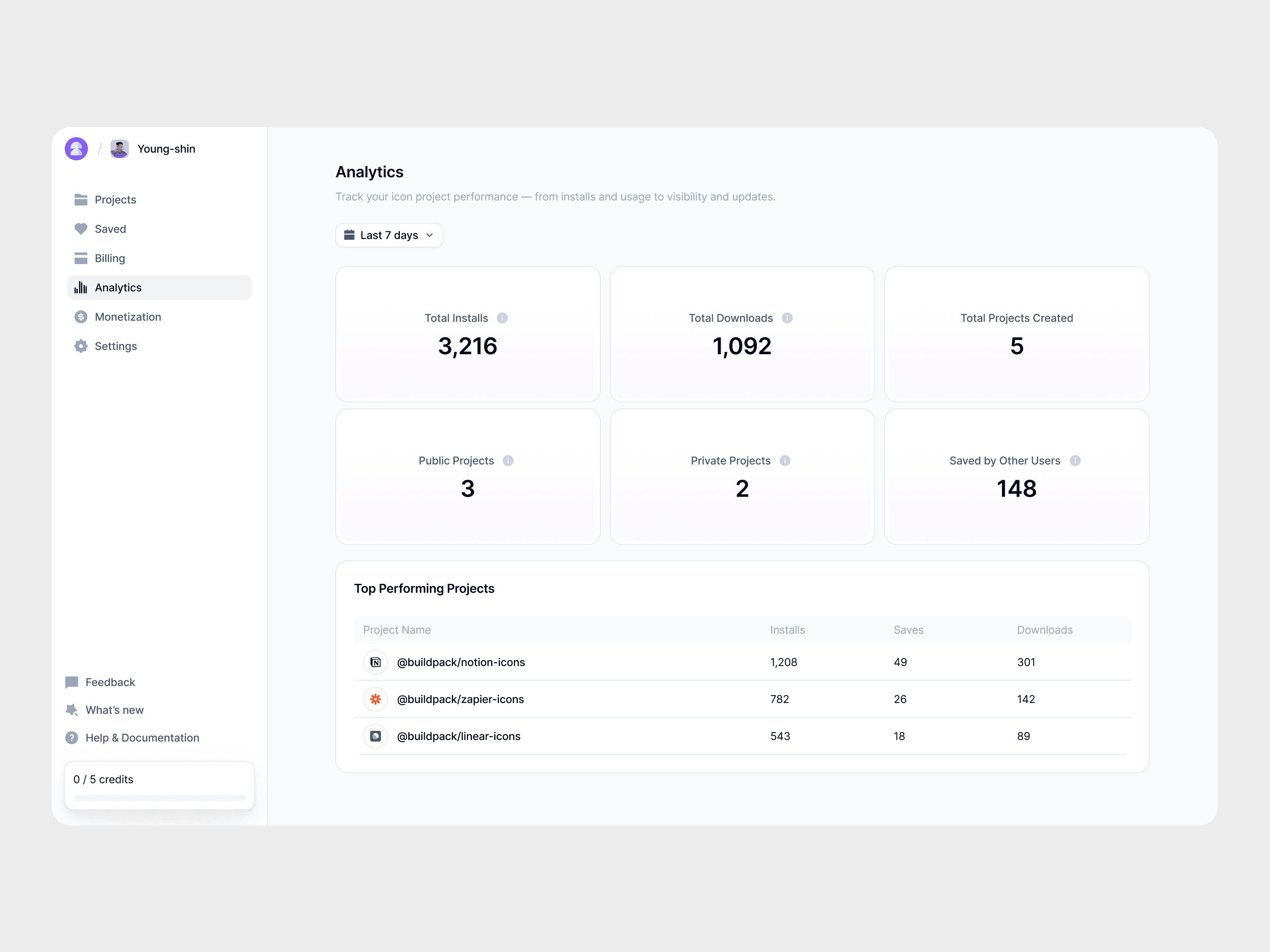Open the Last 7 days date range dropdown
This screenshot has height=952, width=1270.
point(389,235)
